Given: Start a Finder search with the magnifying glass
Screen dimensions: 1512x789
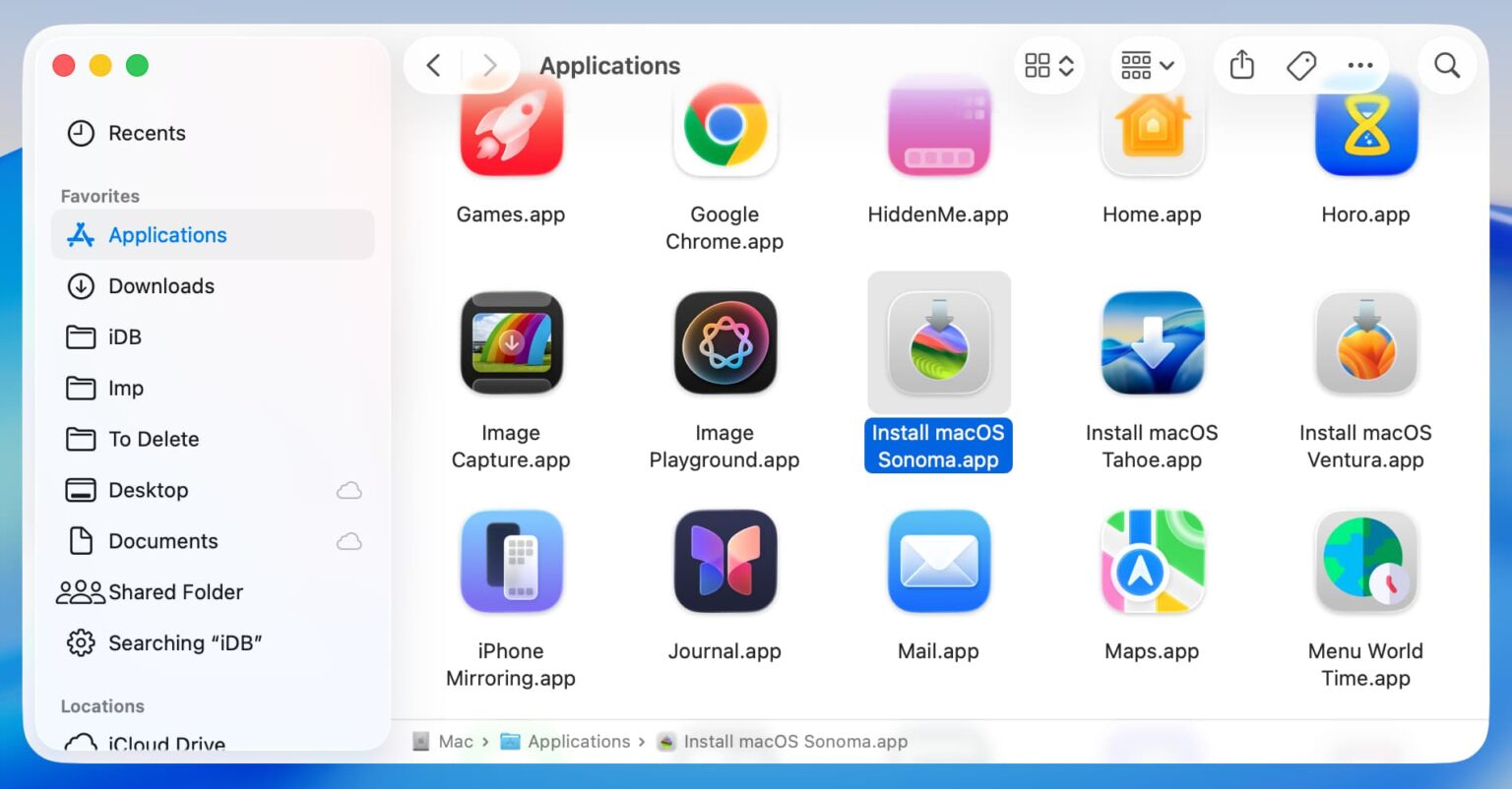Looking at the screenshot, I should 1446,65.
